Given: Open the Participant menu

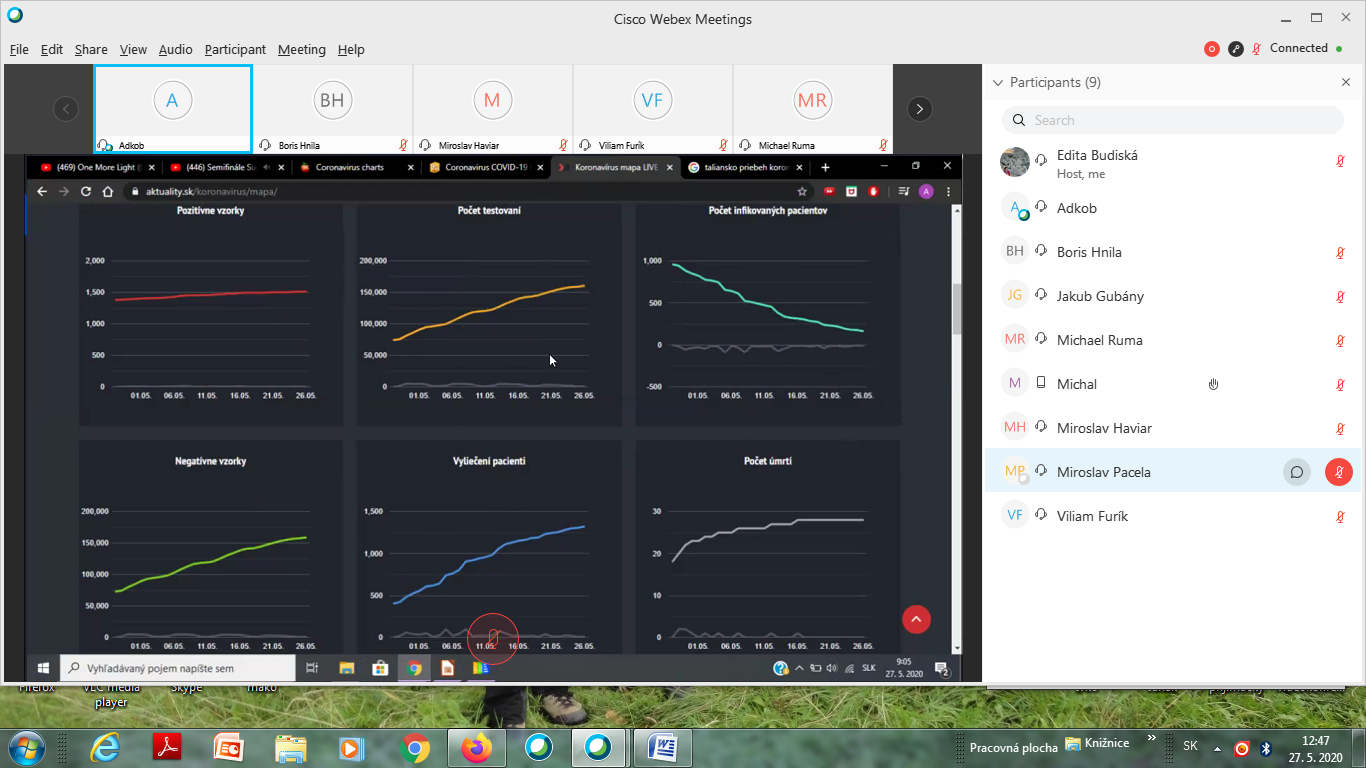Looking at the screenshot, I should click(235, 49).
